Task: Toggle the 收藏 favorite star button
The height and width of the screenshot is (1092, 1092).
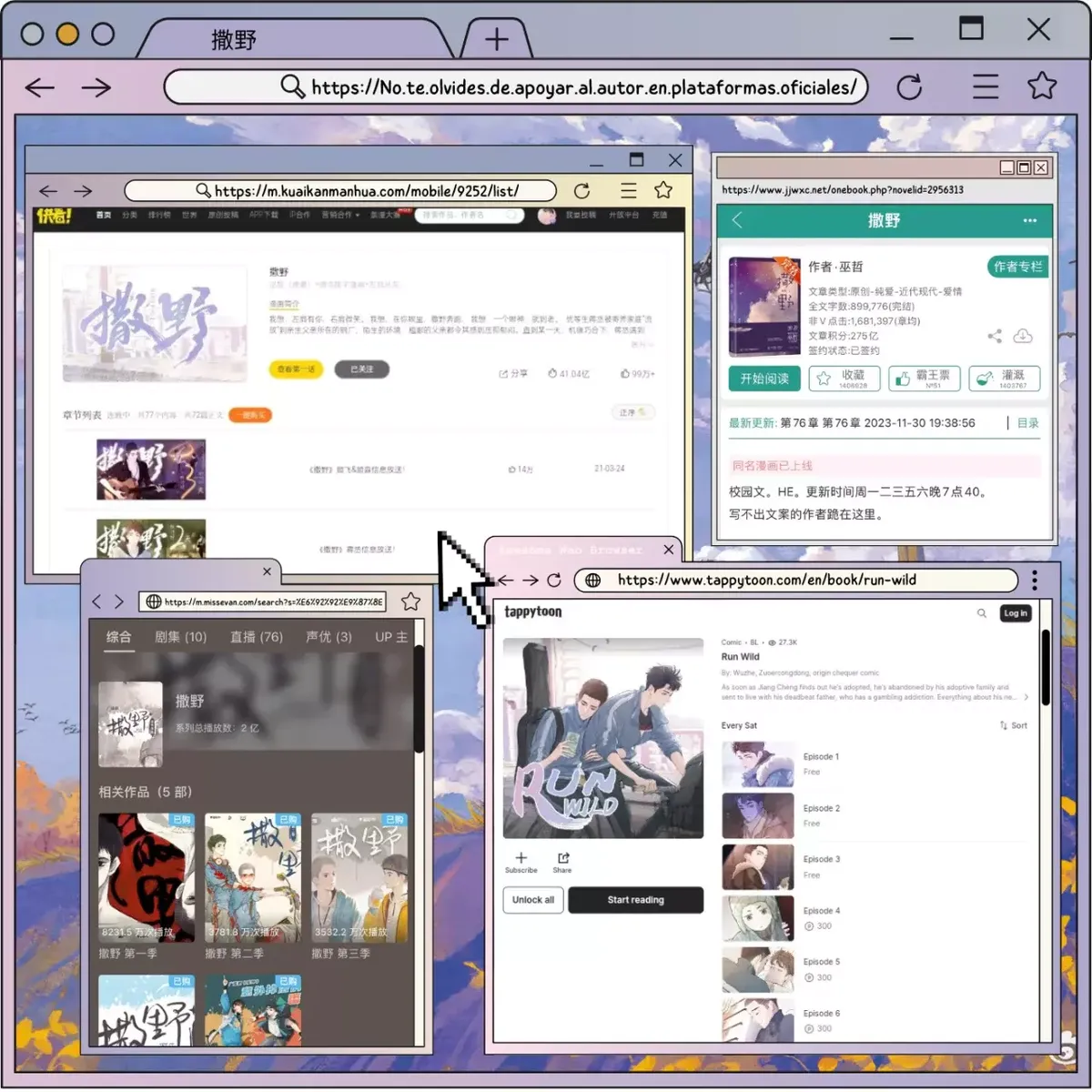Action: click(844, 379)
